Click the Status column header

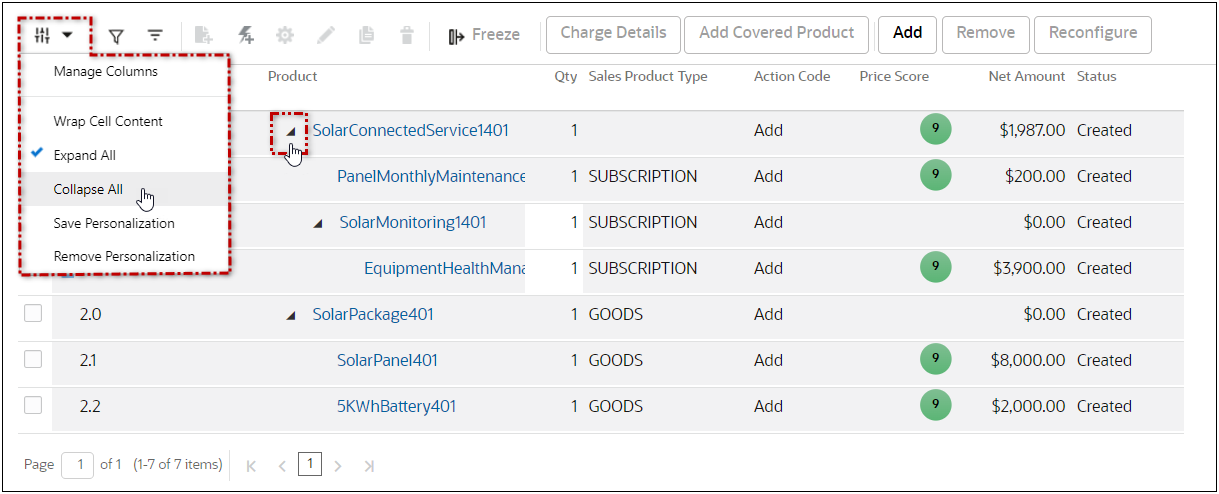point(1097,76)
